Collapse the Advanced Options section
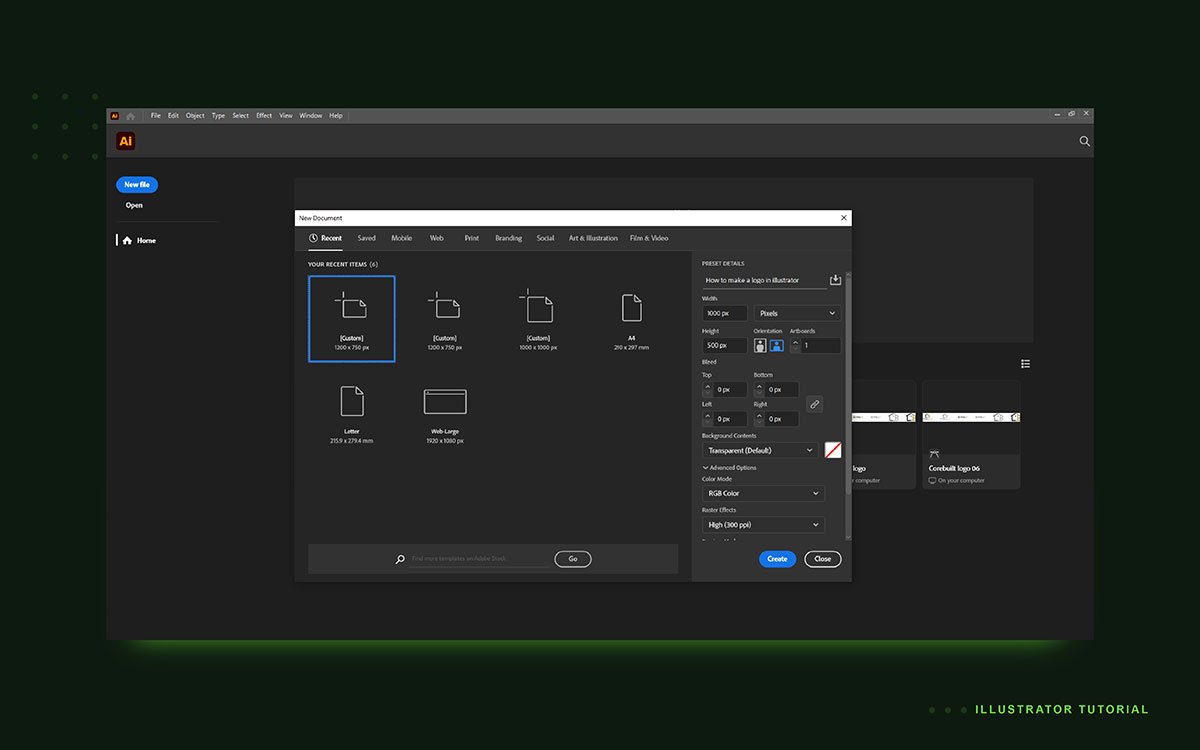Image resolution: width=1200 pixels, height=750 pixels. pyautogui.click(x=730, y=467)
